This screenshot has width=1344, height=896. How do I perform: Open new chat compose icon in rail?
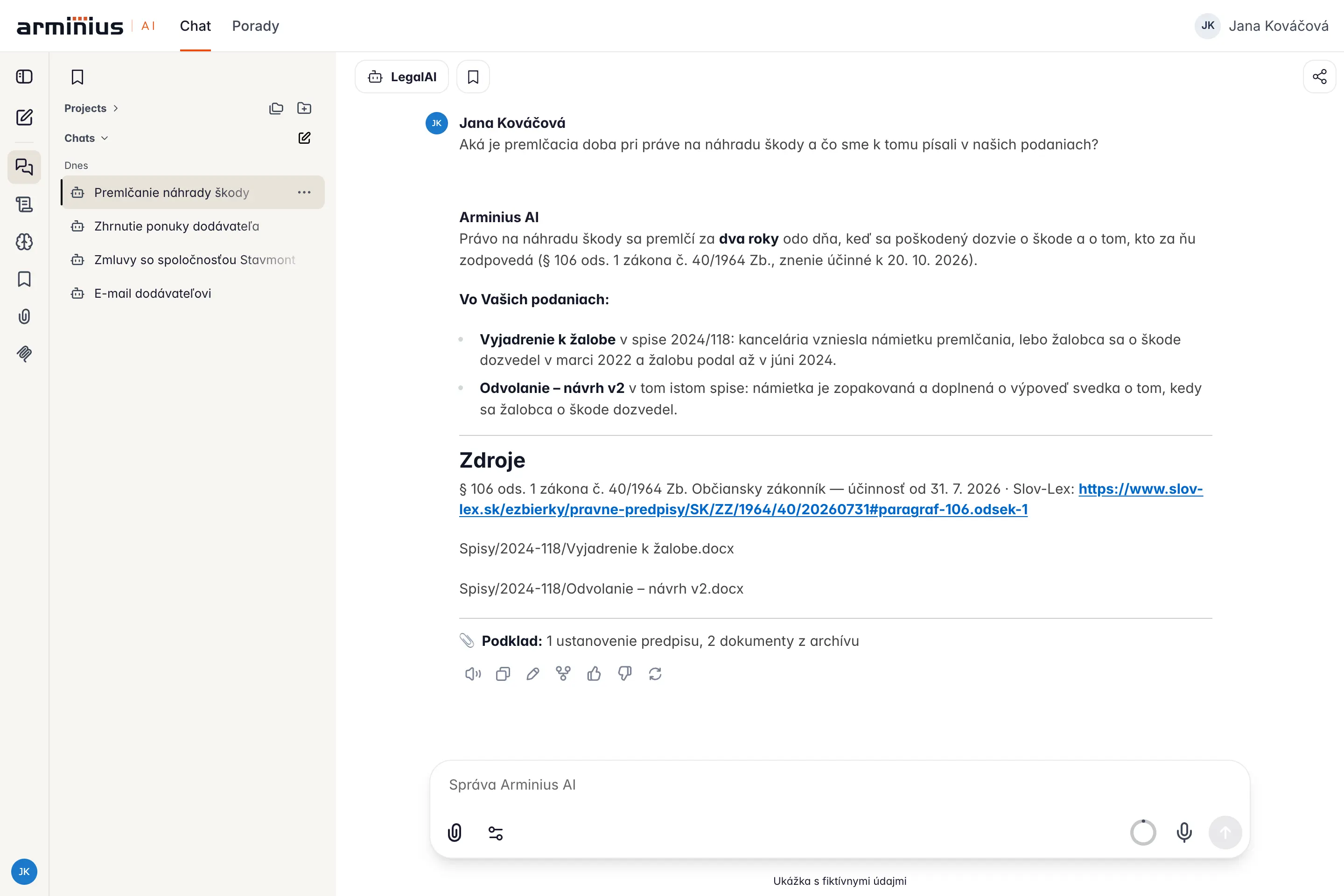coord(24,117)
